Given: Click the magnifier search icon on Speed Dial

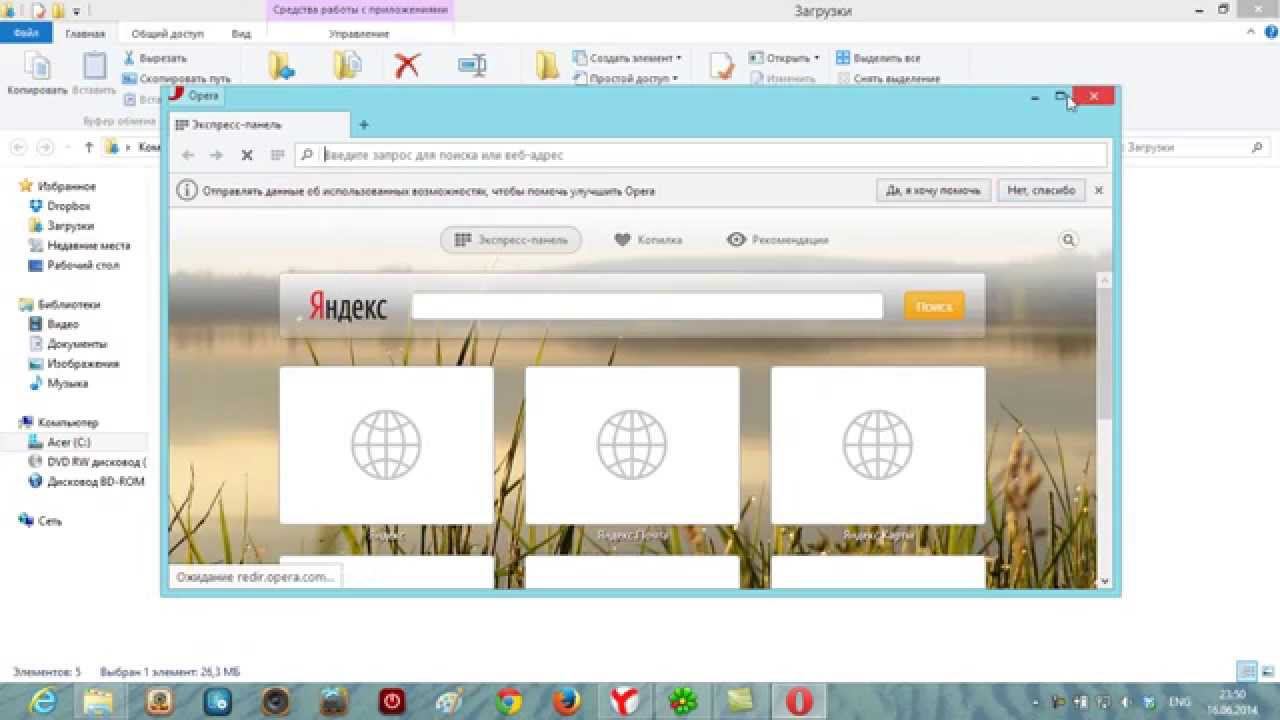Looking at the screenshot, I should pyautogui.click(x=1069, y=240).
